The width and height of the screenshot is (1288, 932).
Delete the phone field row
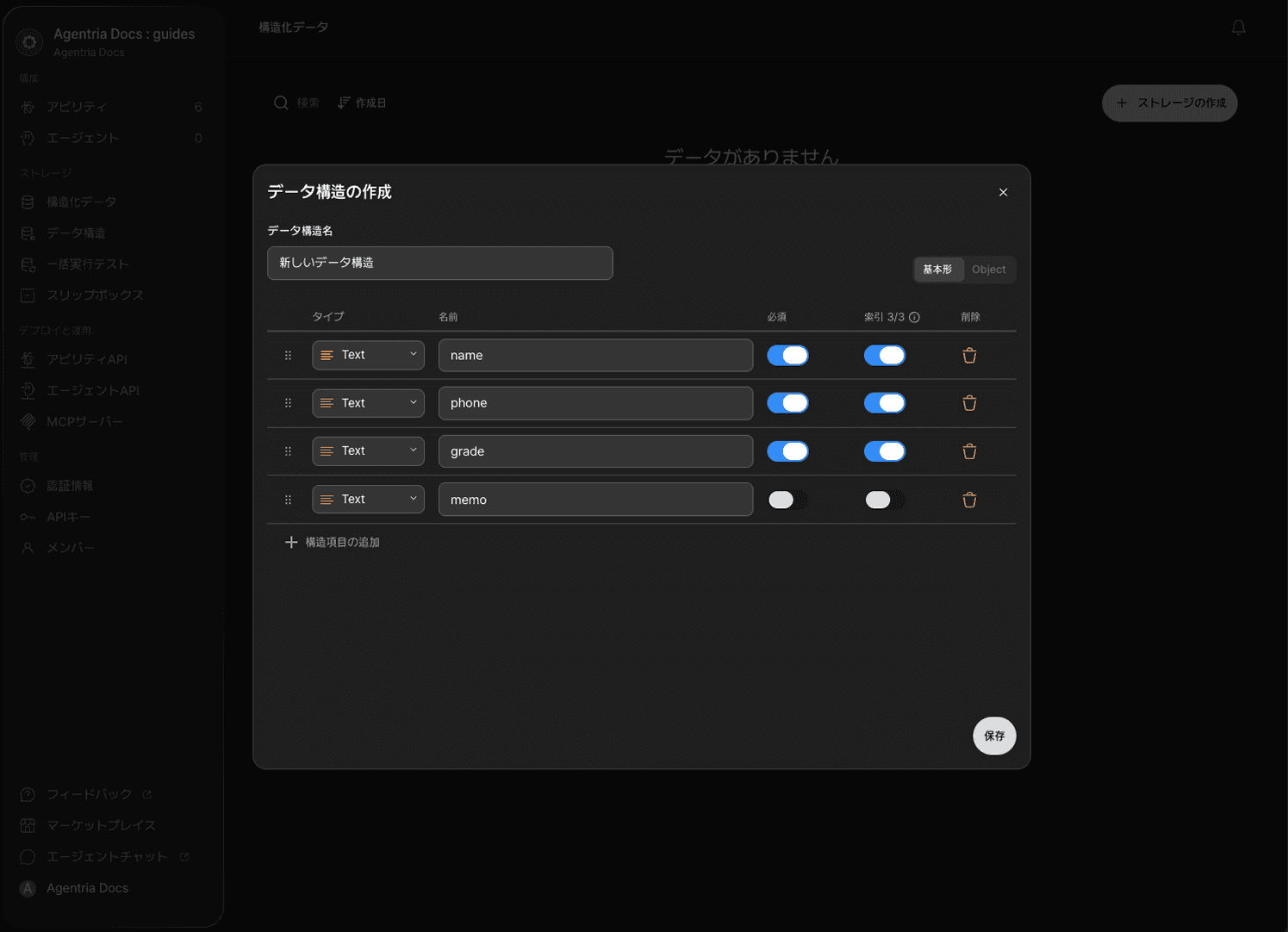pyautogui.click(x=969, y=403)
